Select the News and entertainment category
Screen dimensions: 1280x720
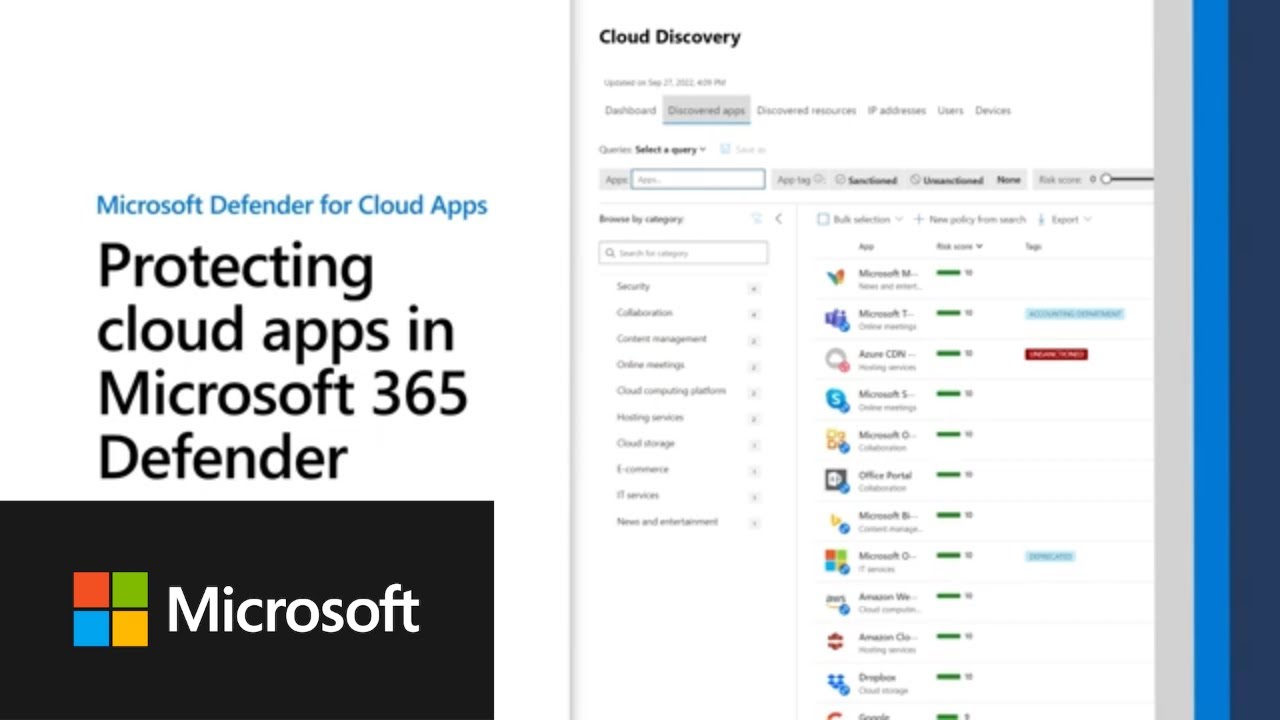click(x=667, y=522)
